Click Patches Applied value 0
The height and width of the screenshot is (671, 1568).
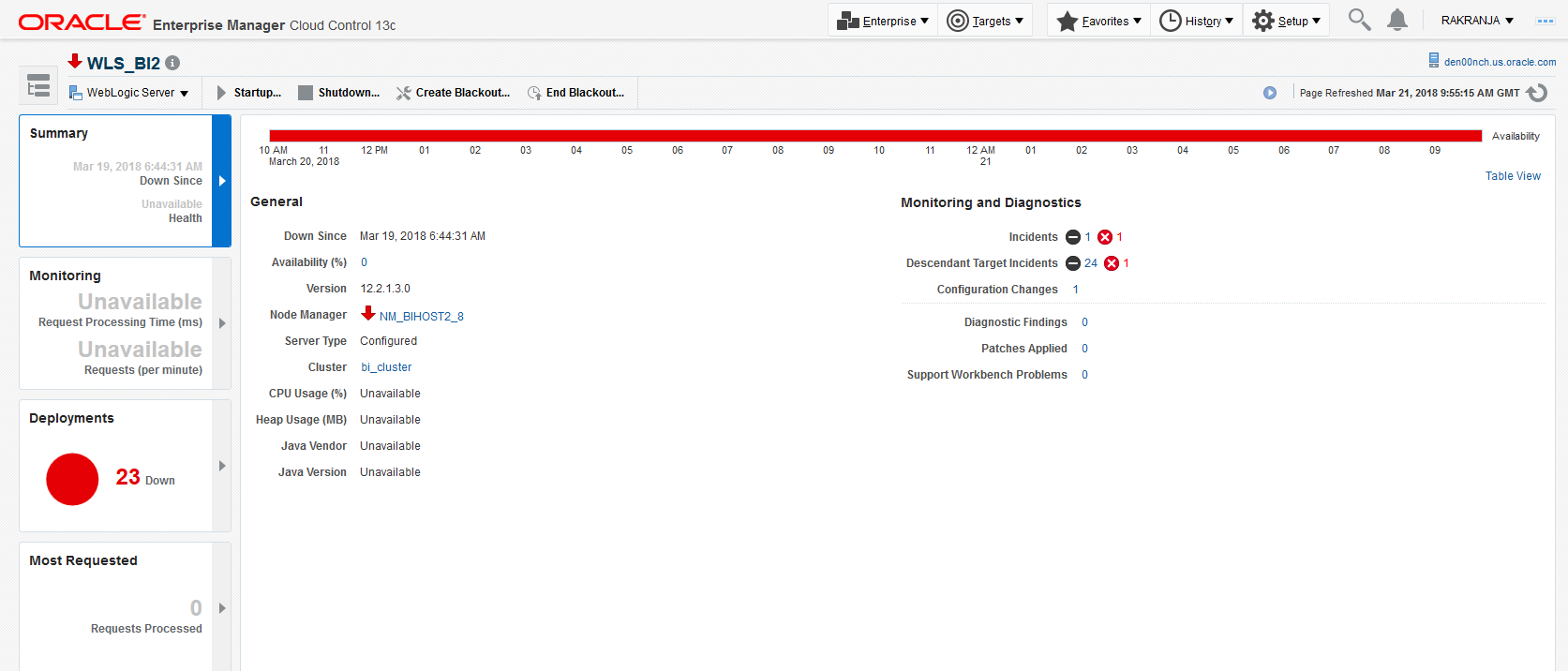[x=1085, y=349]
